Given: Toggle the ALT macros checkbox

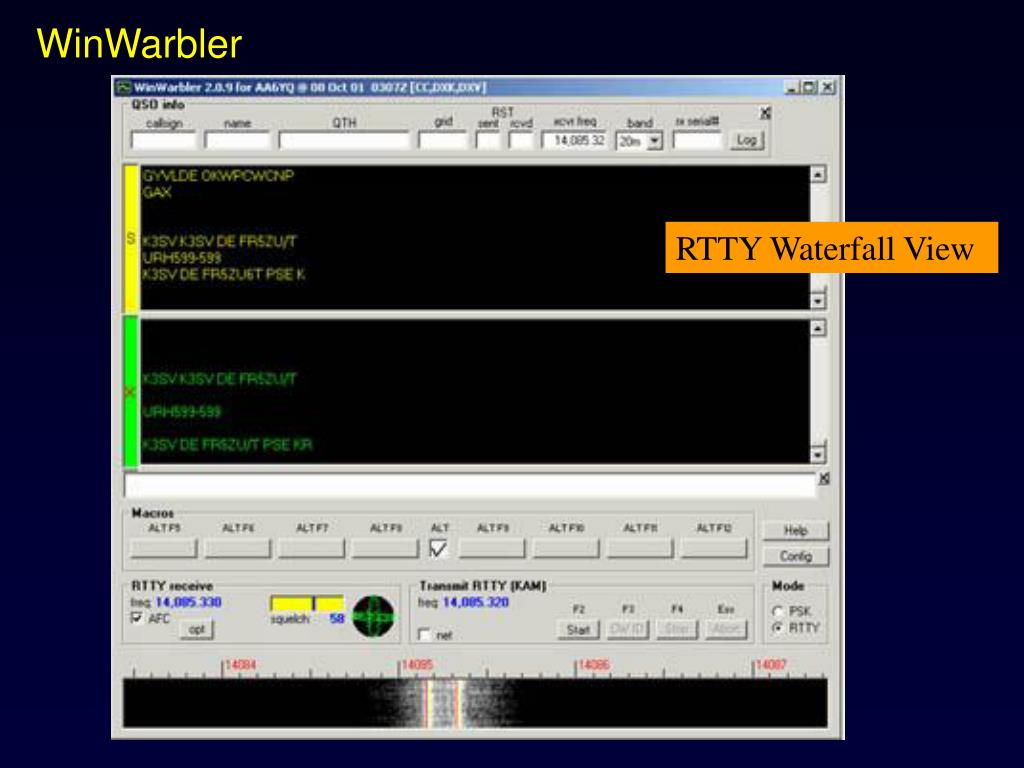Looking at the screenshot, I should coord(438,549).
